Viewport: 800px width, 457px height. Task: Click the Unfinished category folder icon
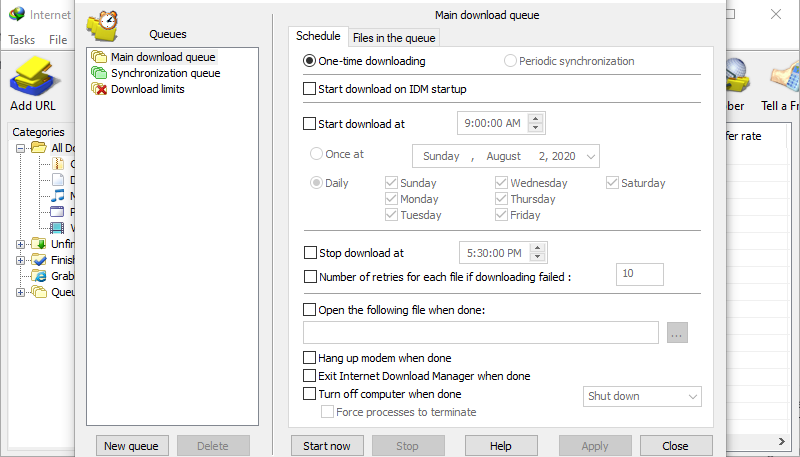click(x=39, y=244)
